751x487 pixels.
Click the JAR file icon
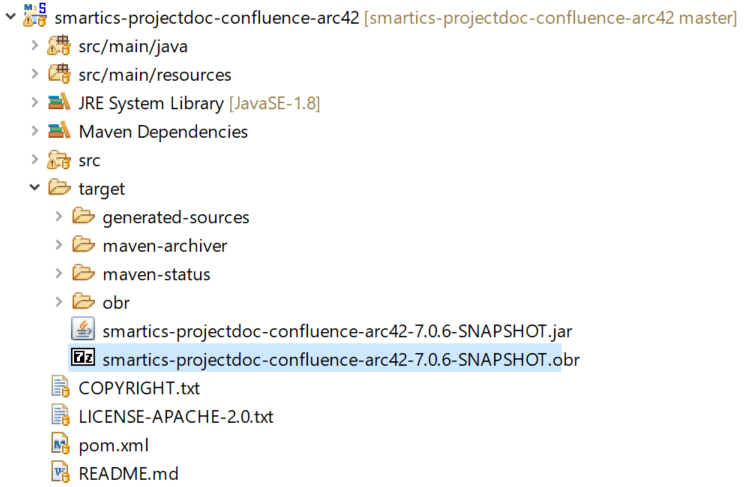(83, 330)
